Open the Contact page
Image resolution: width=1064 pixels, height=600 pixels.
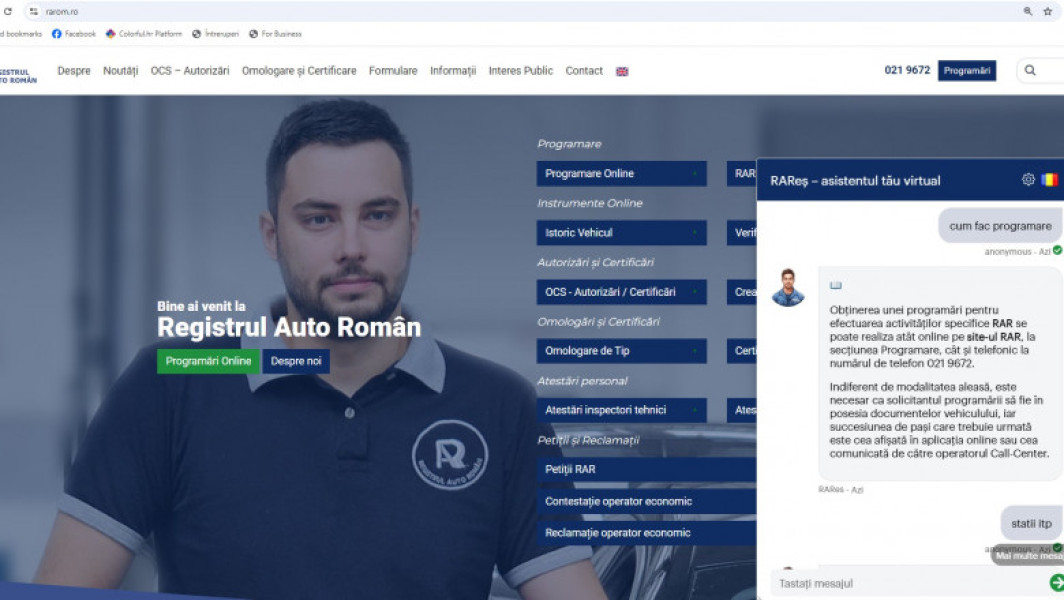coord(584,71)
